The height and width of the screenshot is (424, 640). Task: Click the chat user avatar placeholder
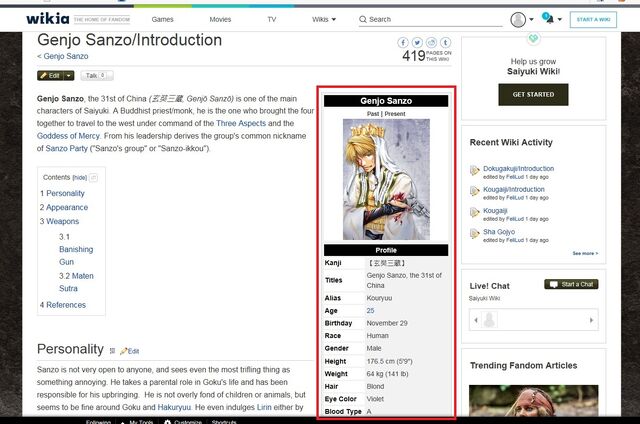point(489,320)
